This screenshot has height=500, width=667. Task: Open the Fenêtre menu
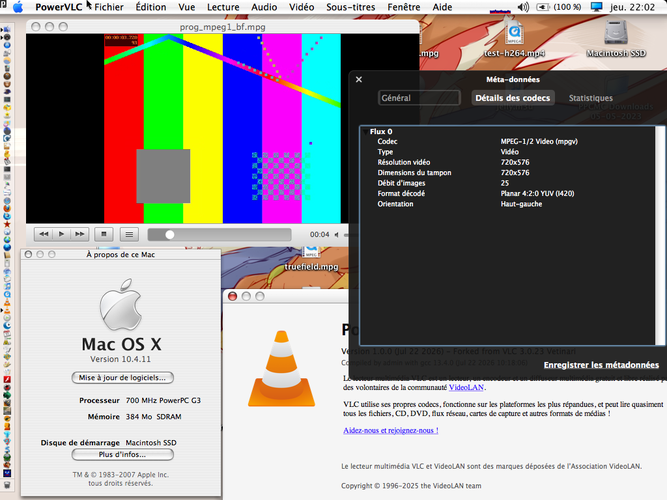pyautogui.click(x=404, y=7)
